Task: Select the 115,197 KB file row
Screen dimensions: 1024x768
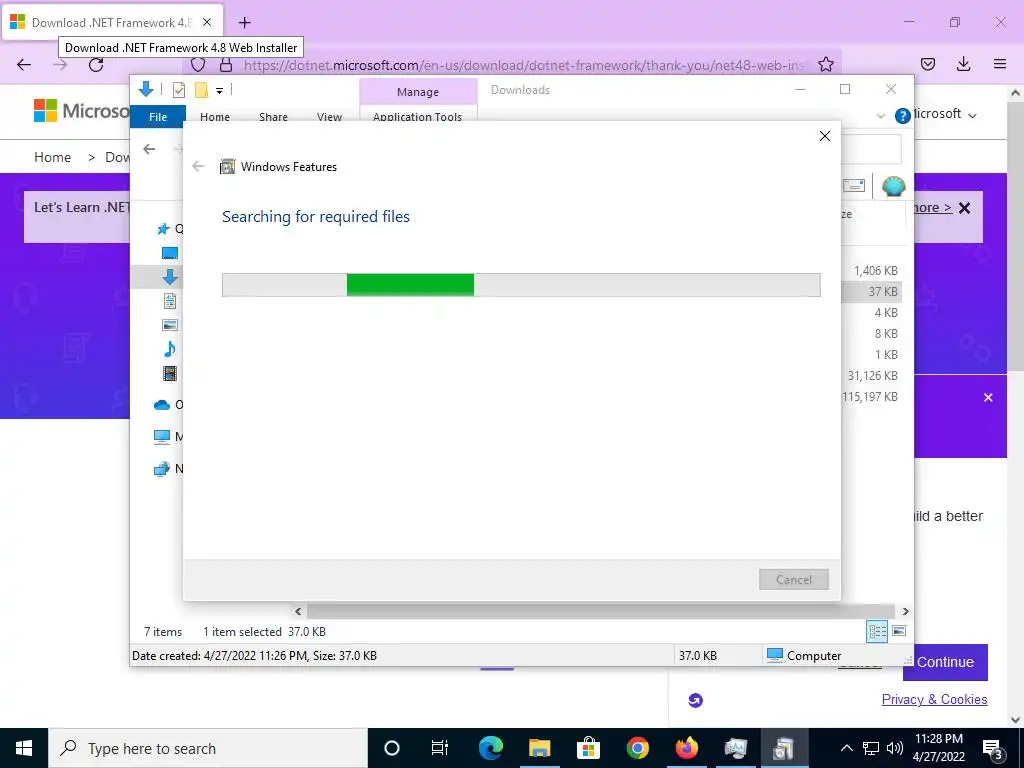Action: click(x=872, y=397)
